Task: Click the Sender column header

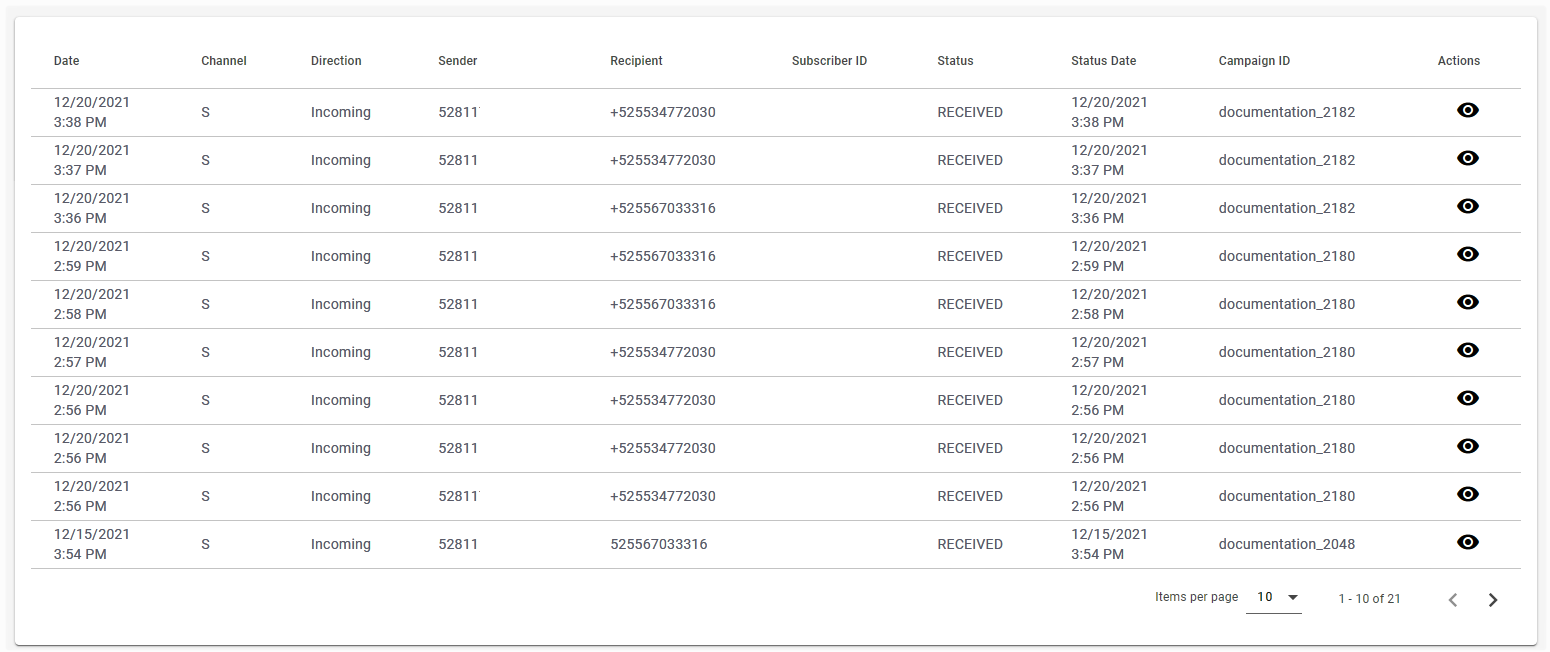Action: coord(458,61)
